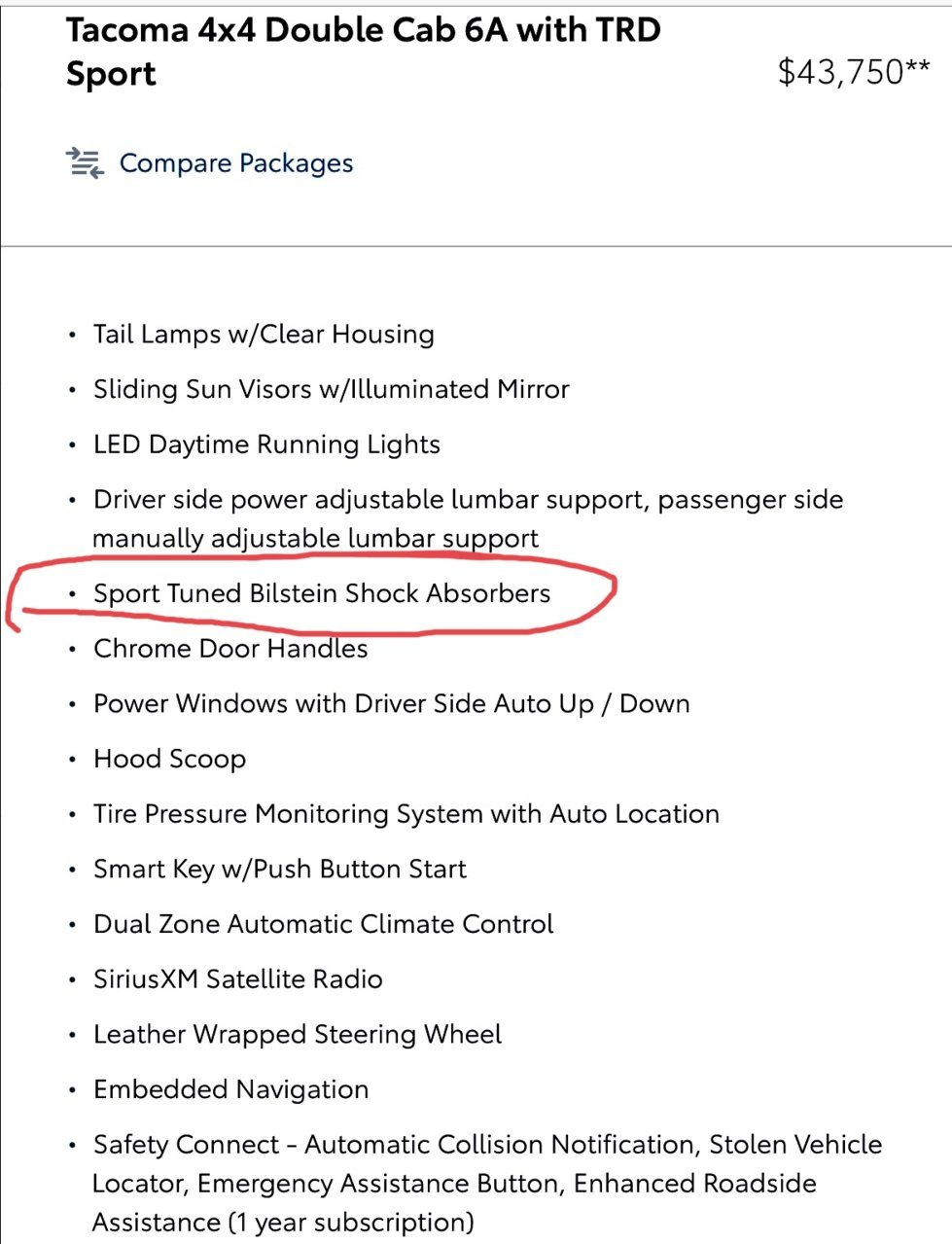The image size is (952, 1244).
Task: Click circled Sport Tuned Bilstein Shock Absorbers
Action: [322, 593]
